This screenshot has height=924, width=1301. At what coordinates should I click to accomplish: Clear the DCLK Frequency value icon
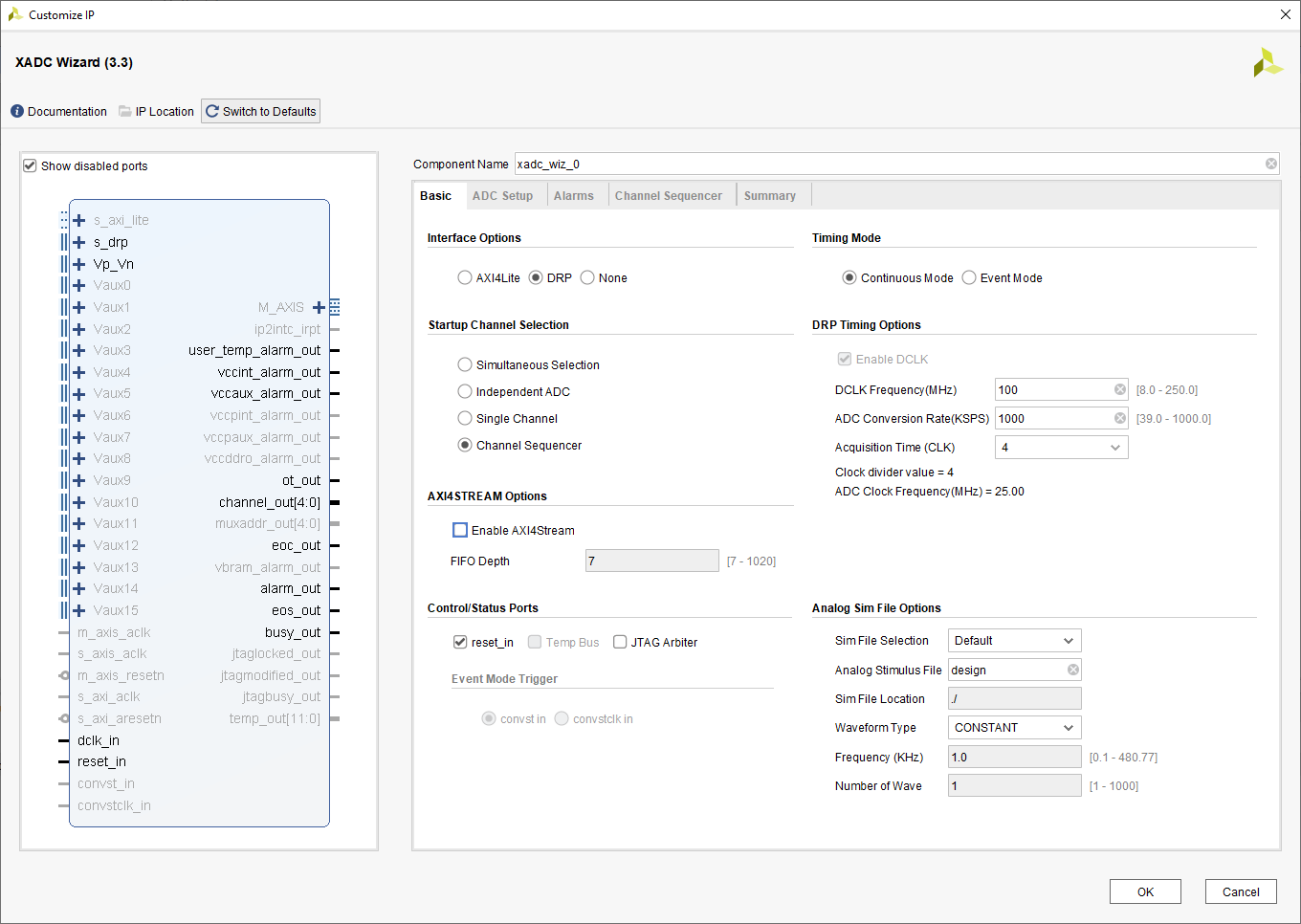click(x=1120, y=389)
